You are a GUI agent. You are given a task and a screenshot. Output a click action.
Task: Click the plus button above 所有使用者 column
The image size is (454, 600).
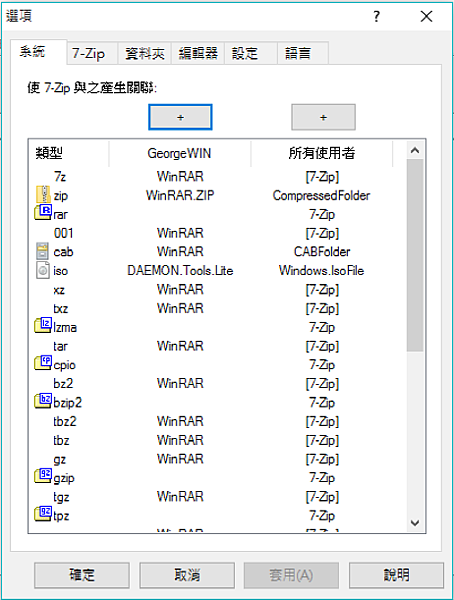click(x=323, y=117)
